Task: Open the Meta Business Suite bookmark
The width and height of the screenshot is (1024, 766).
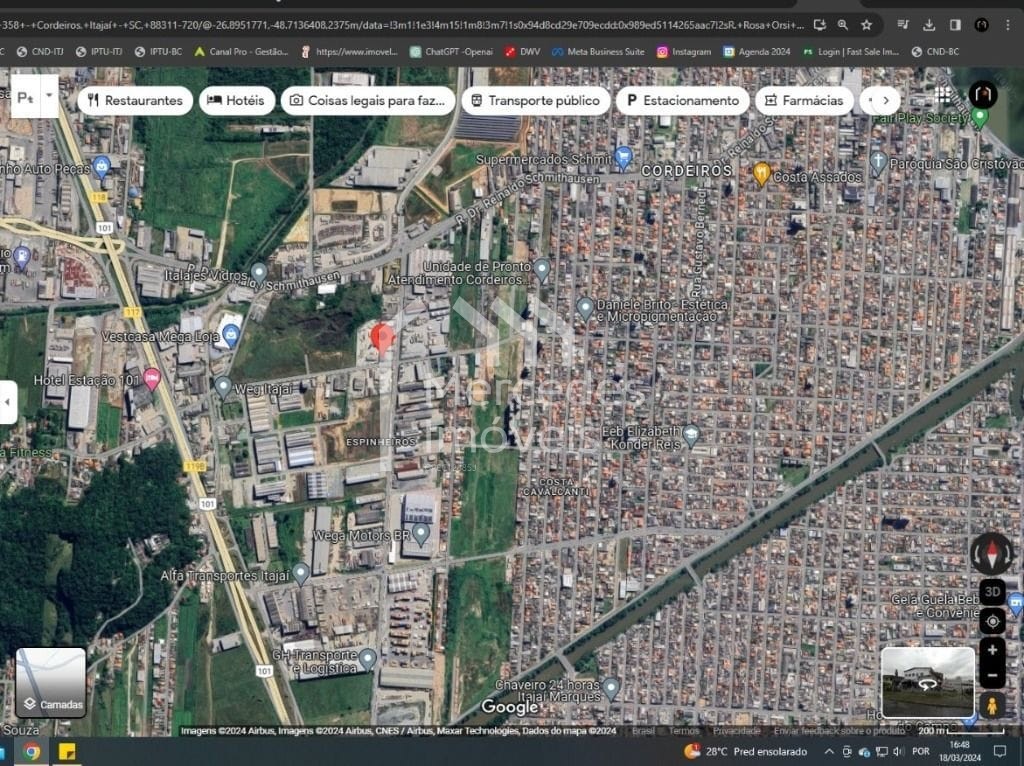Action: click(x=598, y=52)
